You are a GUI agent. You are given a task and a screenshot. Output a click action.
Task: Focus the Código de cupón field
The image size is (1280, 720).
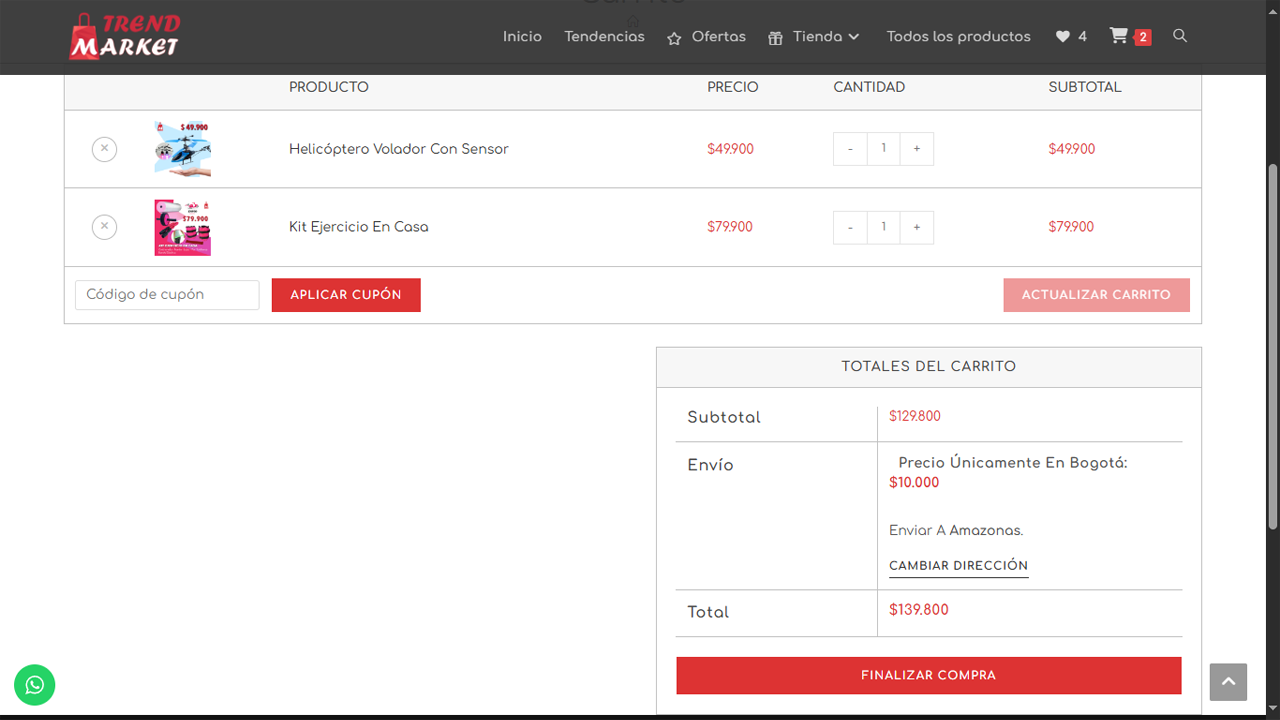[167, 295]
